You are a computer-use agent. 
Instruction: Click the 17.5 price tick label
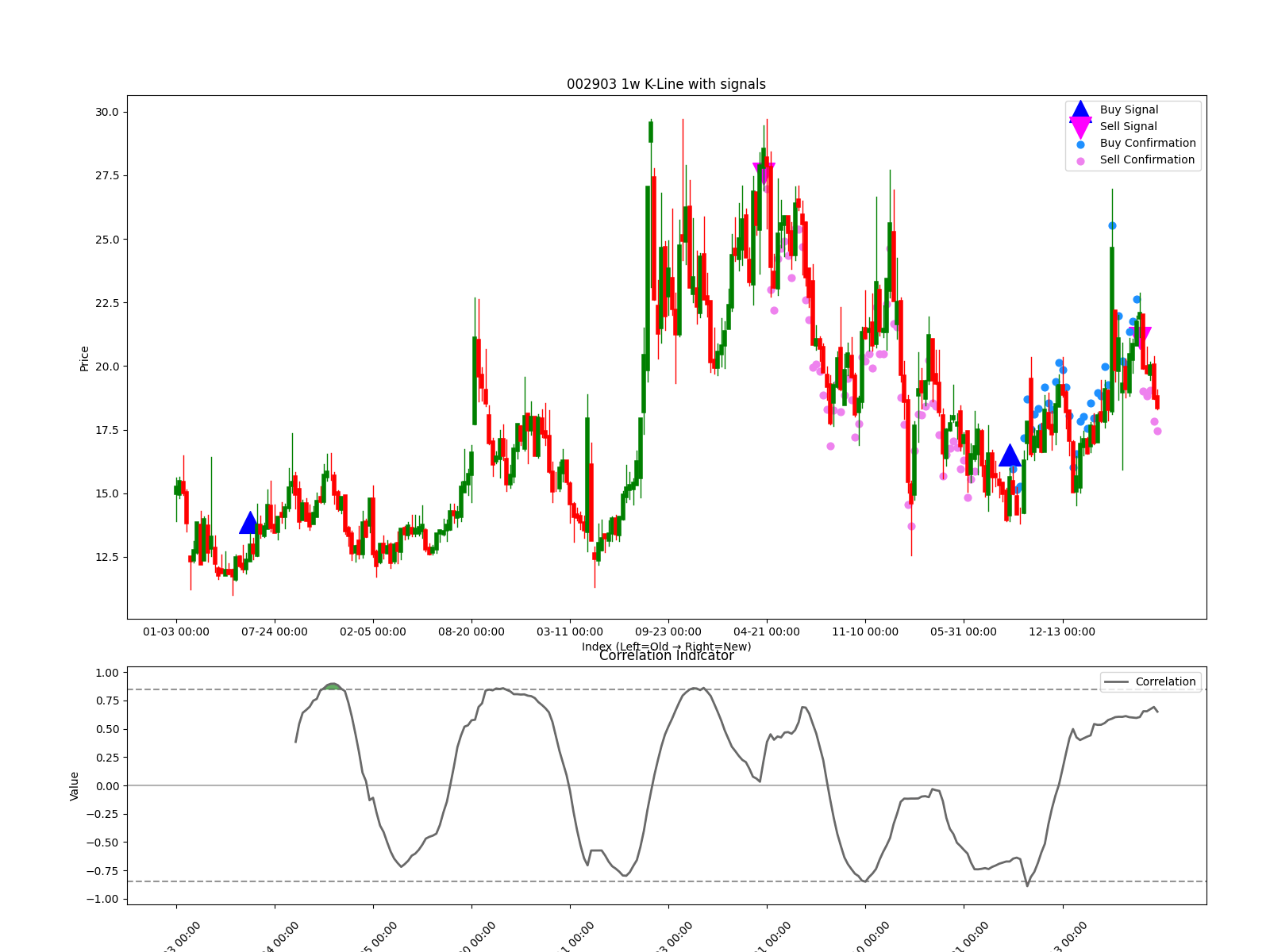pos(106,430)
